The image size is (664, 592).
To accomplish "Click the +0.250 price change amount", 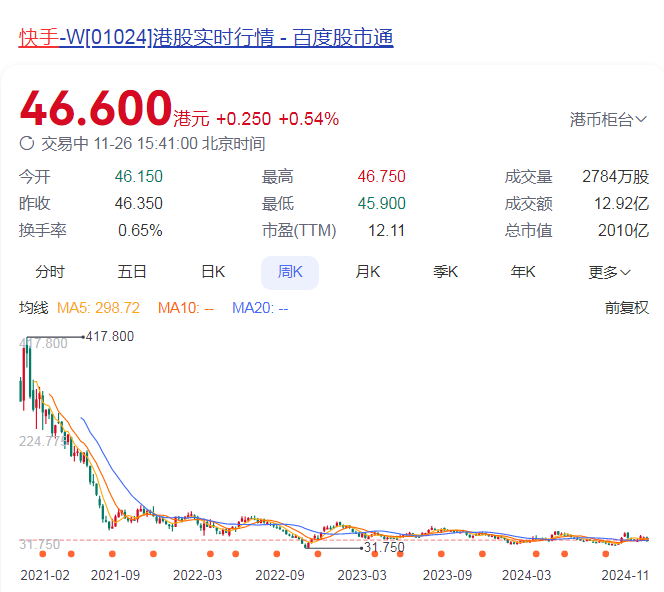I will (x=243, y=119).
